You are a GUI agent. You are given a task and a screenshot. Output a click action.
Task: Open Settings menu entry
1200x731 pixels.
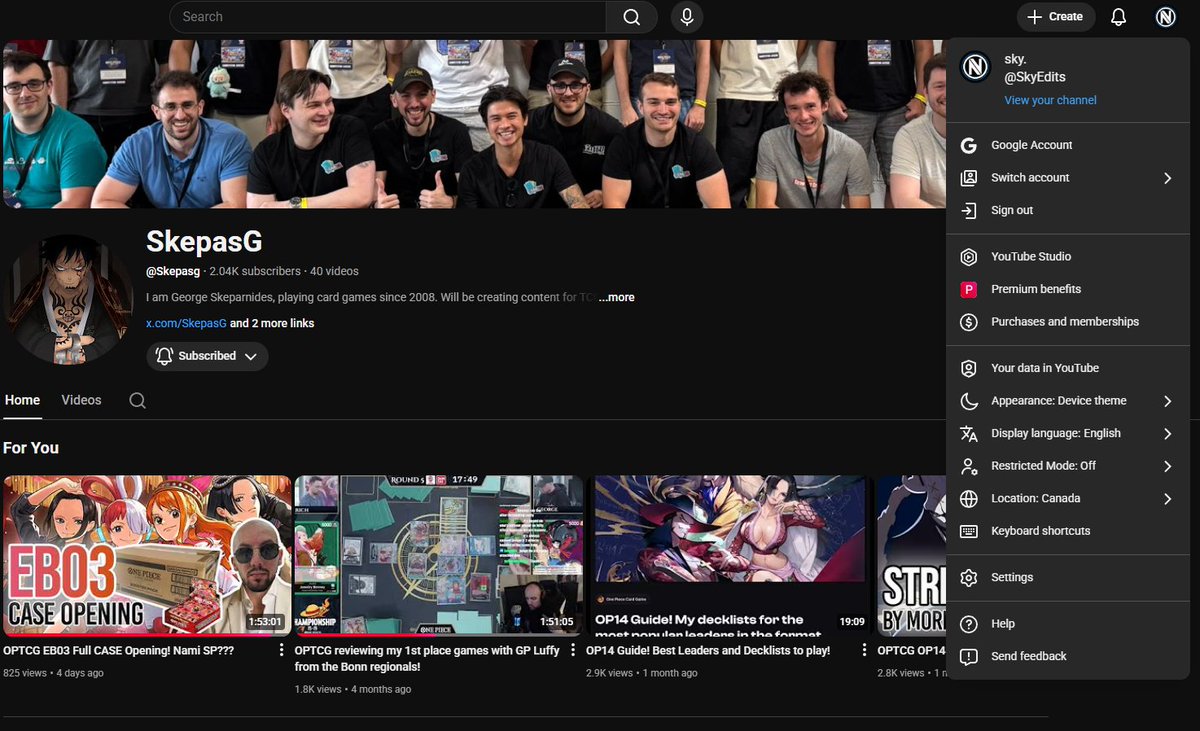coord(1068,578)
